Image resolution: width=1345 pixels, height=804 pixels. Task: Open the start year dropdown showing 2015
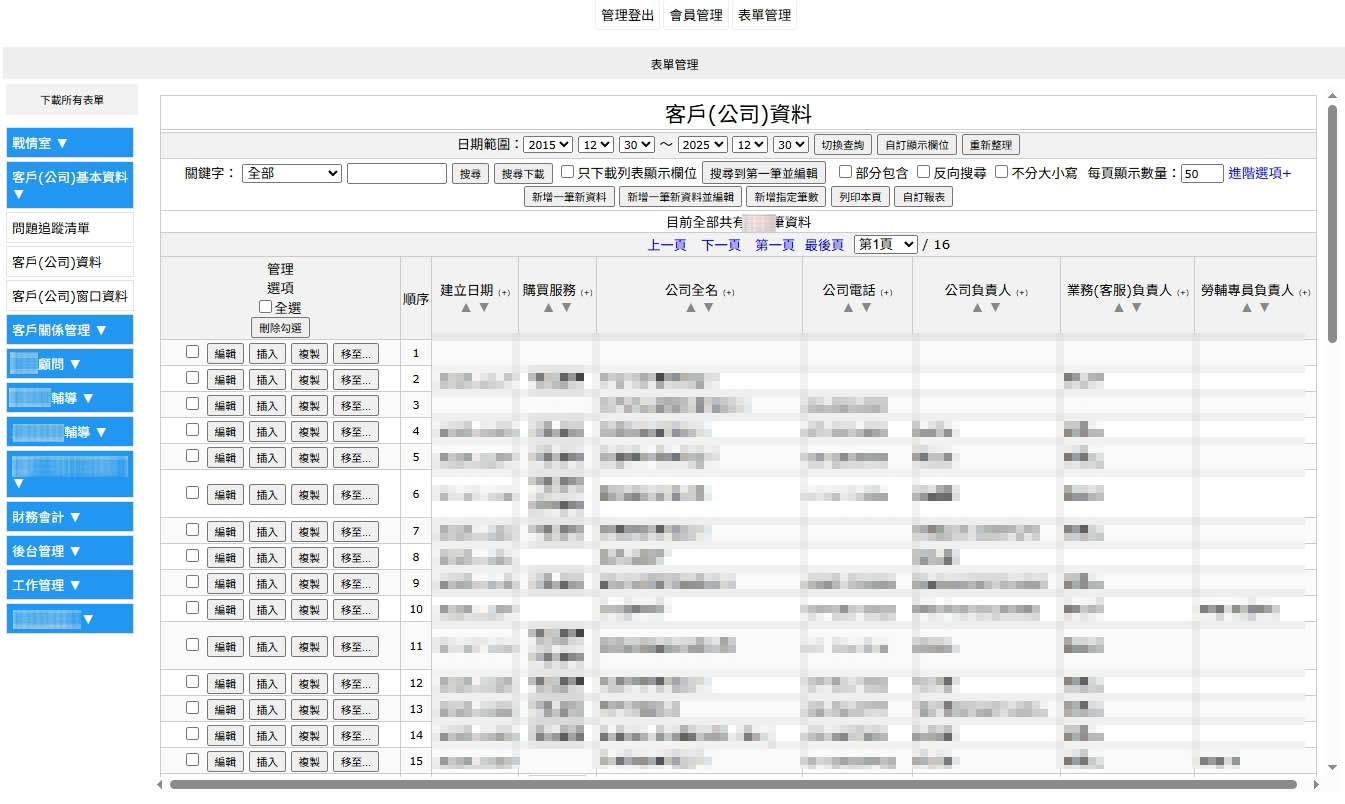click(x=548, y=145)
